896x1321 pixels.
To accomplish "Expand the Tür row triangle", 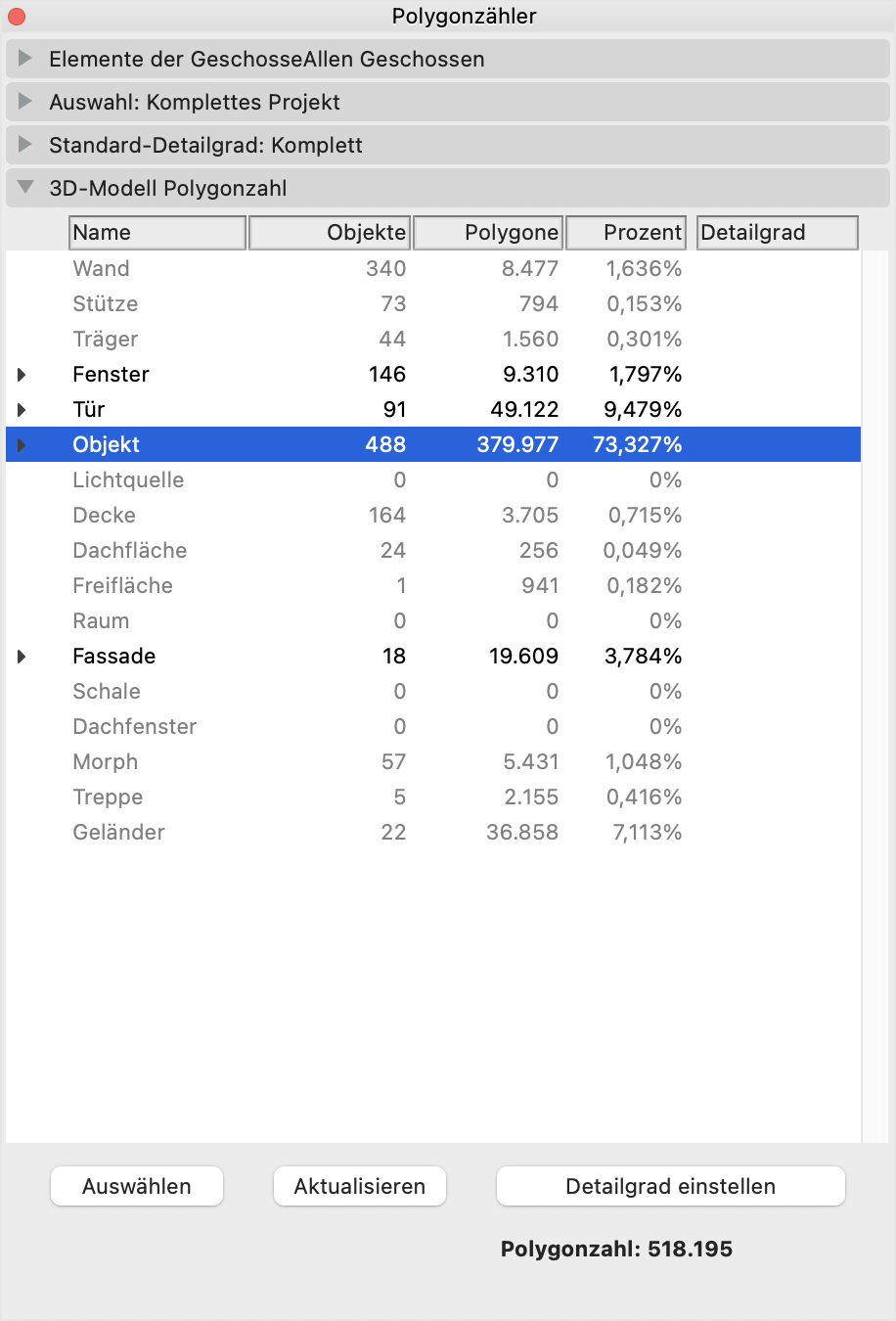I will click(x=22, y=410).
